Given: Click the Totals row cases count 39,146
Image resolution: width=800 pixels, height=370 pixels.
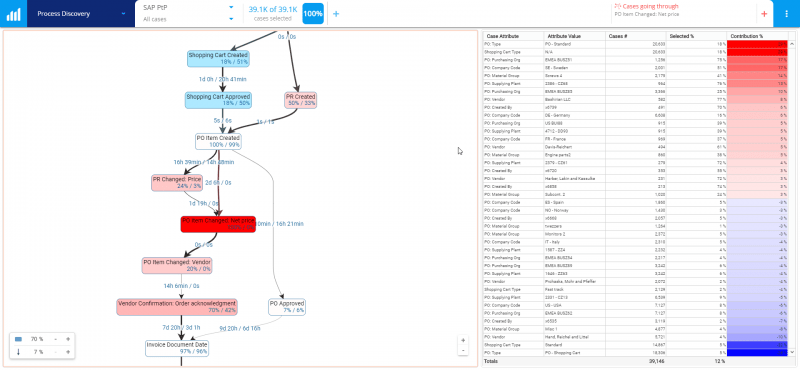Looking at the screenshot, I should tap(656, 361).
